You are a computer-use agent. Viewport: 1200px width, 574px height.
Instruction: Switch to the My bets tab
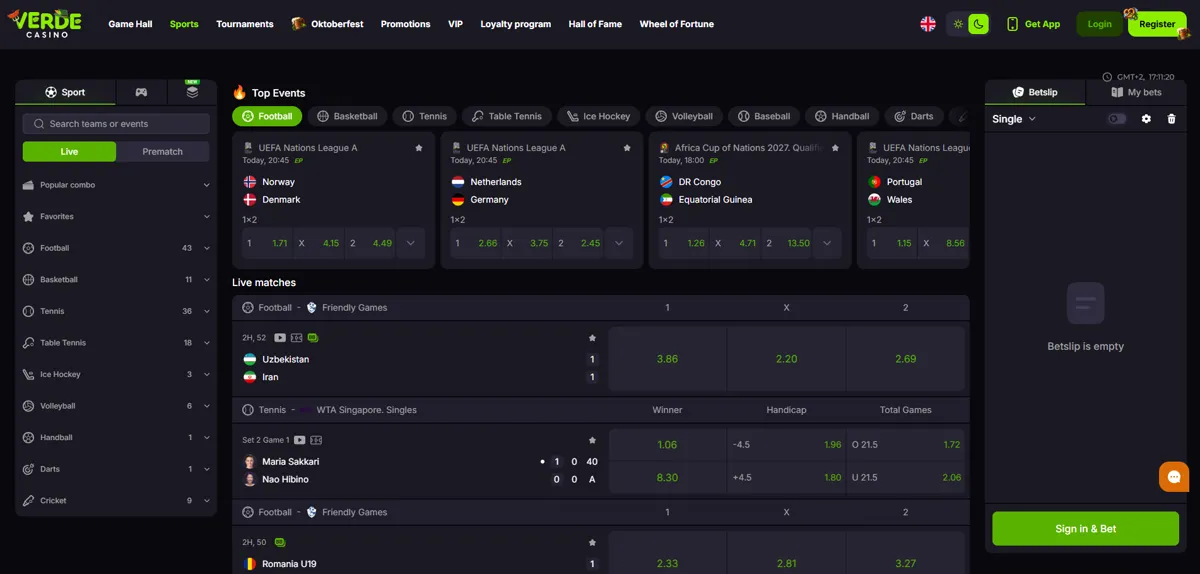coord(1136,92)
